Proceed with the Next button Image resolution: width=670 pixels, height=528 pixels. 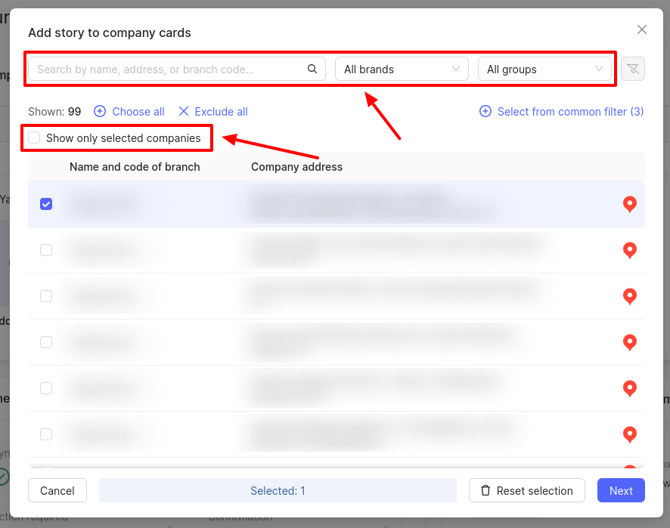click(x=620, y=490)
